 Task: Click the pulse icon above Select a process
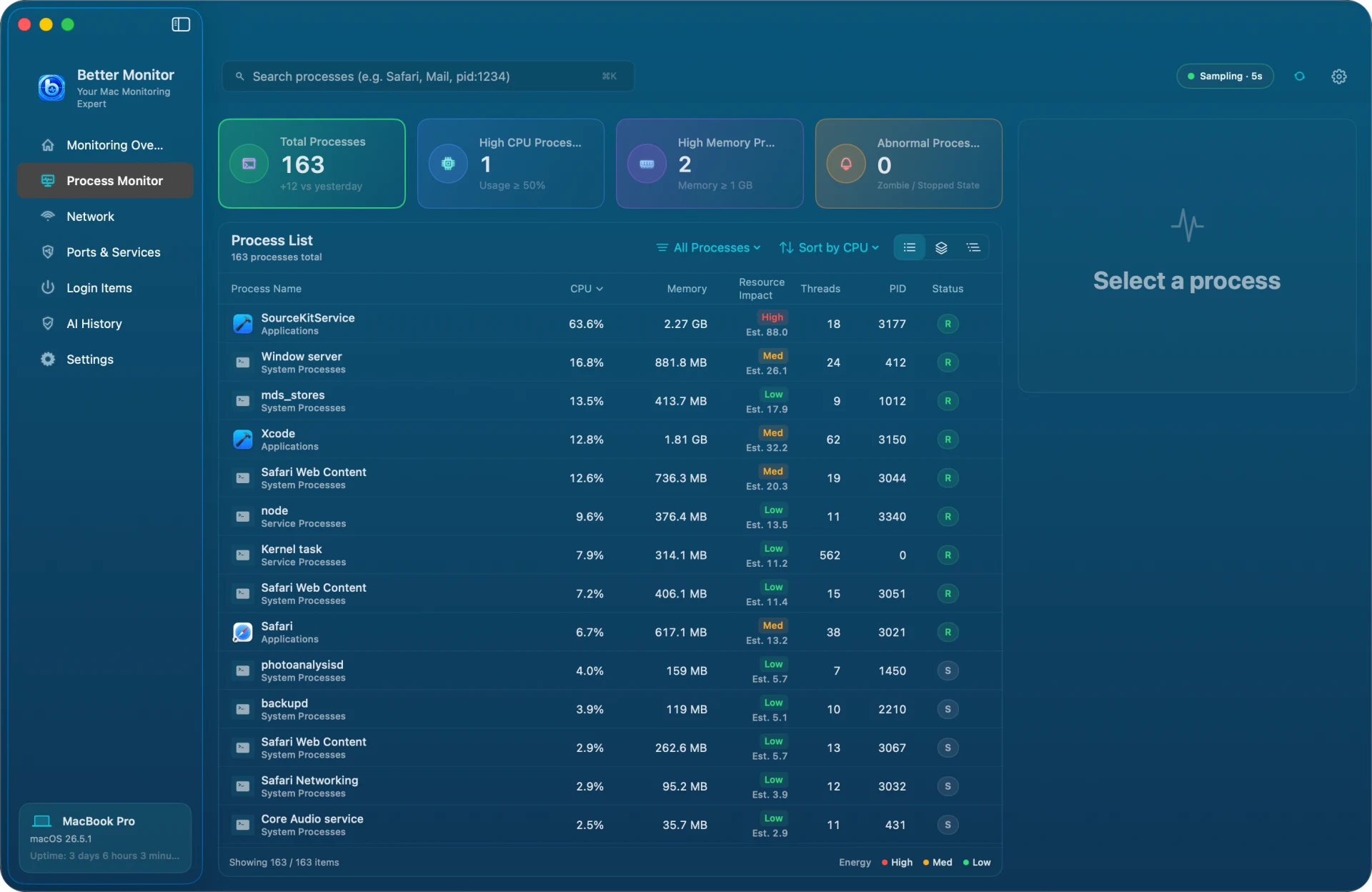[x=1187, y=225]
